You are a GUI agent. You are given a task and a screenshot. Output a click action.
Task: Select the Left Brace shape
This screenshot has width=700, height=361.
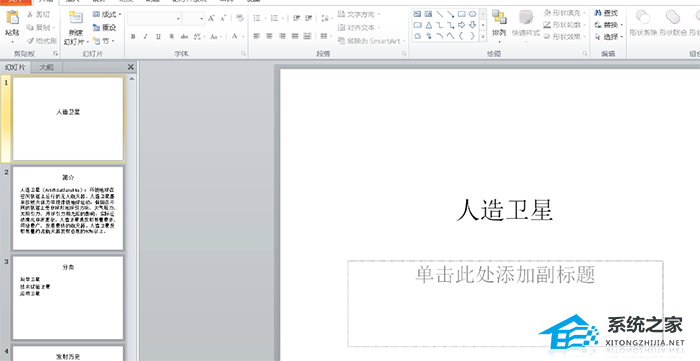462,36
